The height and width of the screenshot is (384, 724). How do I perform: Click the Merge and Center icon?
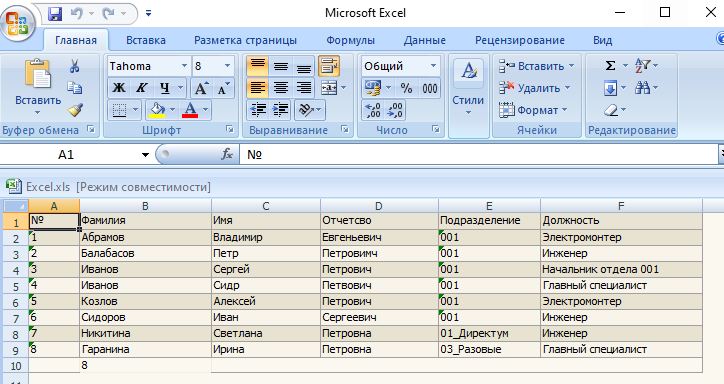(x=329, y=88)
